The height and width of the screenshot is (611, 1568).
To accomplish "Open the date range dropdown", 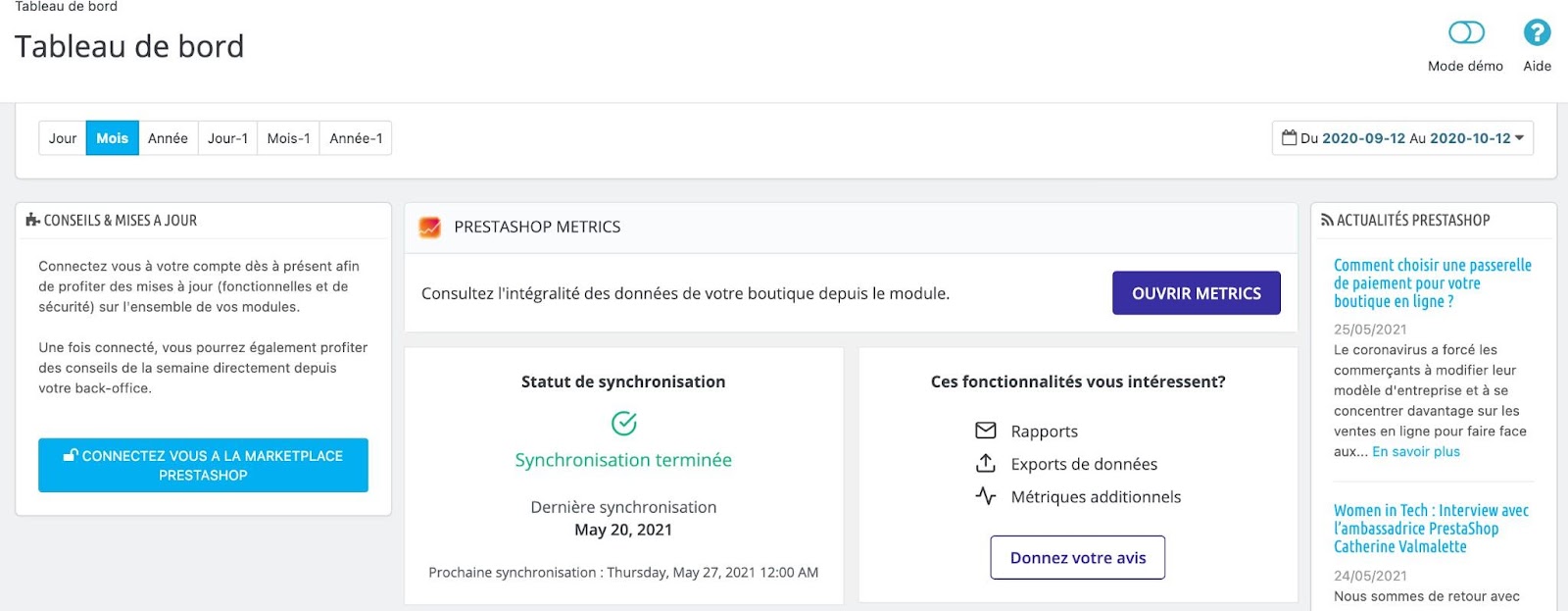I will pyautogui.click(x=1402, y=138).
